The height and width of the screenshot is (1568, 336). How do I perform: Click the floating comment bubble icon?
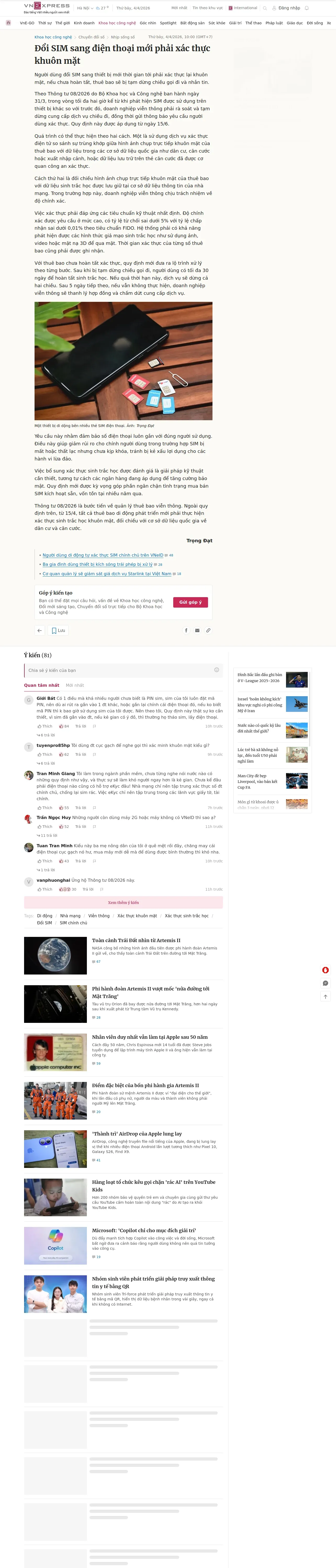pos(326,983)
